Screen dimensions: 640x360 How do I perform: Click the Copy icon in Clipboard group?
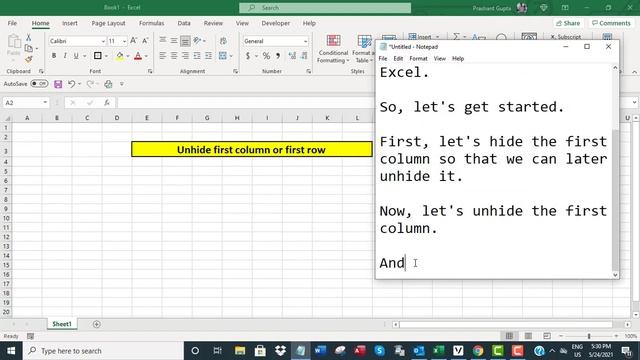click(29, 48)
